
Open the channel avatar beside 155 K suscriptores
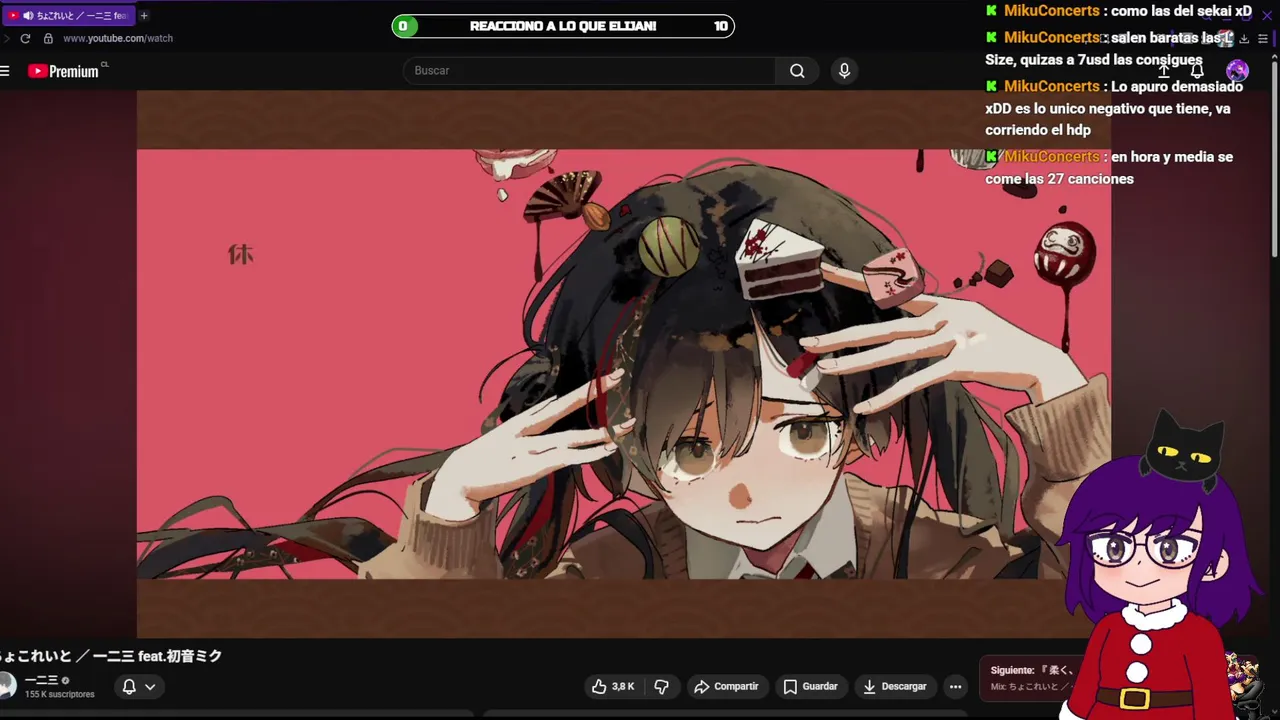pos(7,686)
